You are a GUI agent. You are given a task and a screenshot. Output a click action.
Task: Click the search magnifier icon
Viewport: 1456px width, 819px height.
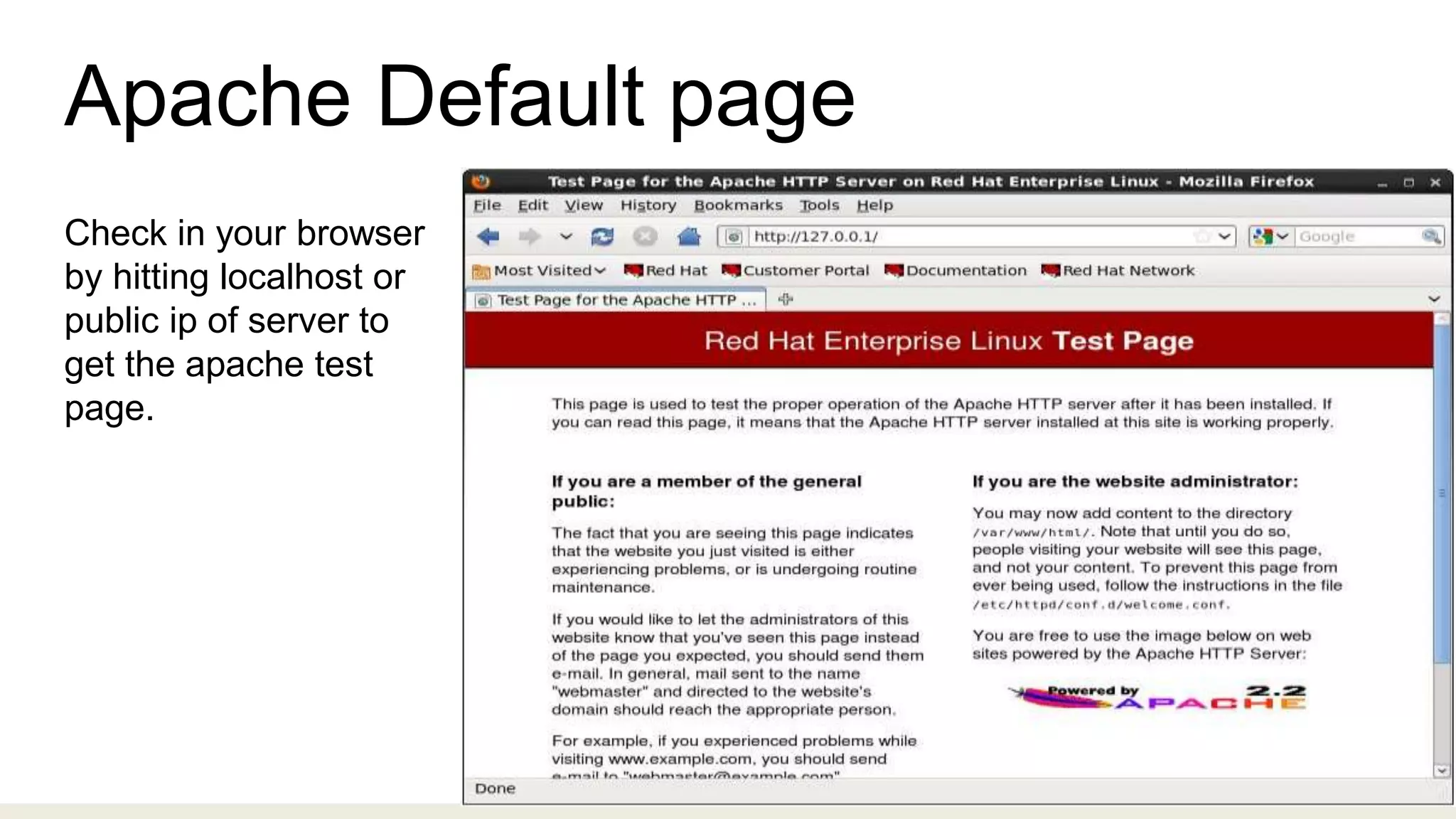[x=1431, y=237]
